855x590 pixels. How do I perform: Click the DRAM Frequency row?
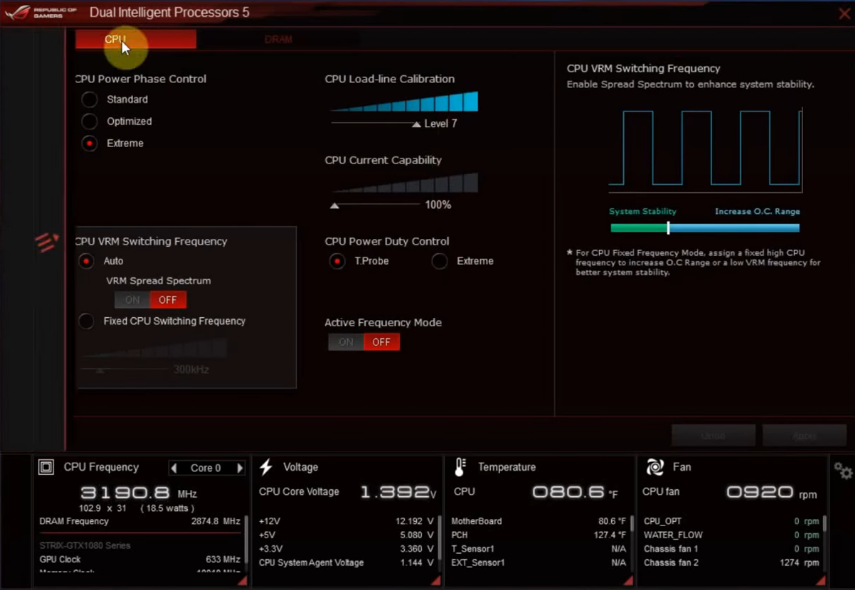(x=140, y=521)
